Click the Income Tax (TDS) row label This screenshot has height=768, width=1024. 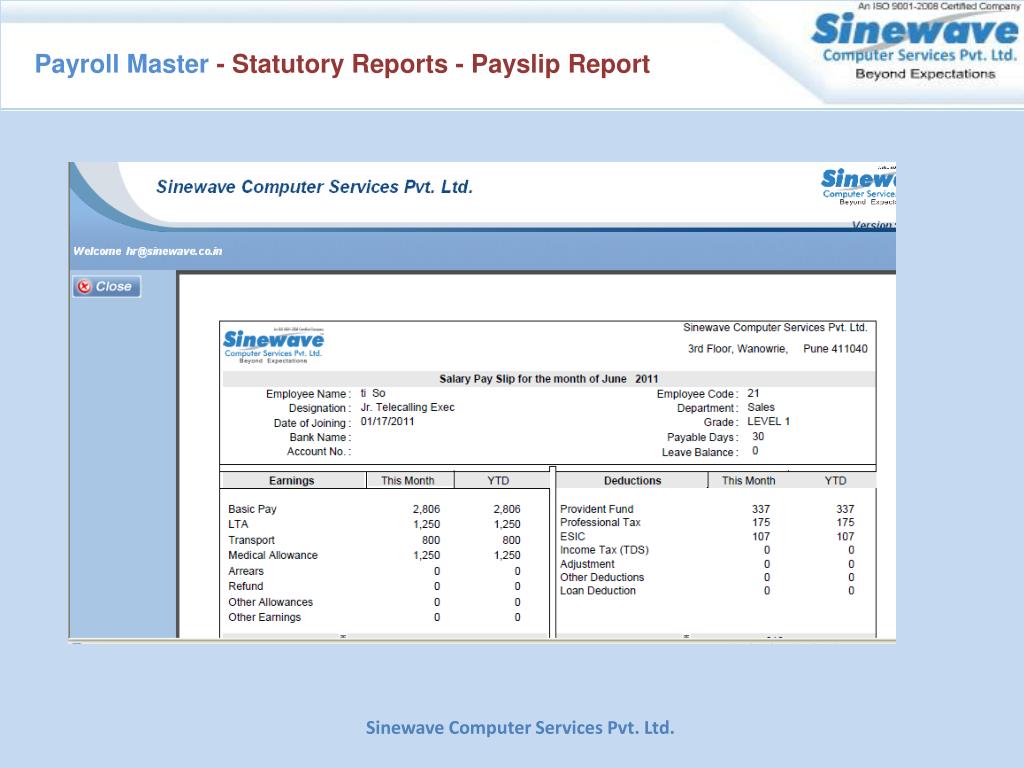click(x=604, y=550)
